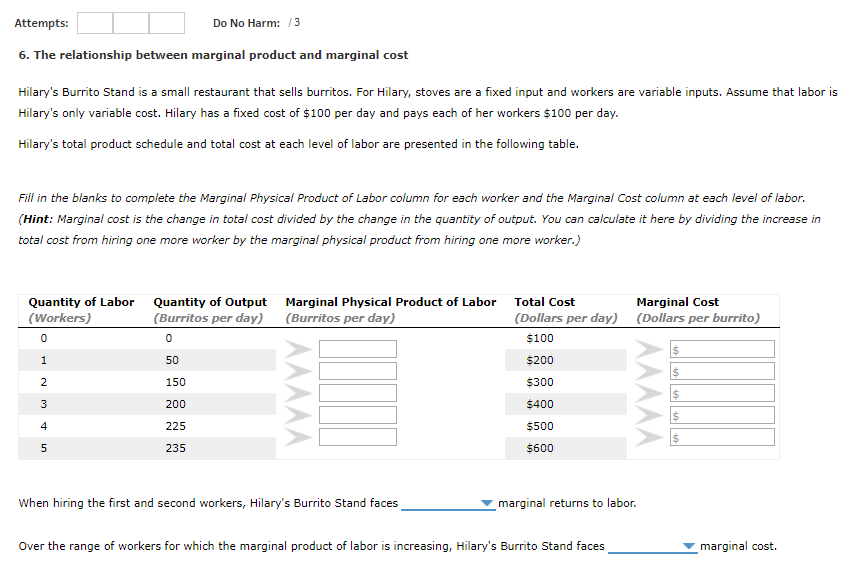858x574 pixels.
Task: Click arrow icon beside first marginal cost field
Action: point(648,349)
